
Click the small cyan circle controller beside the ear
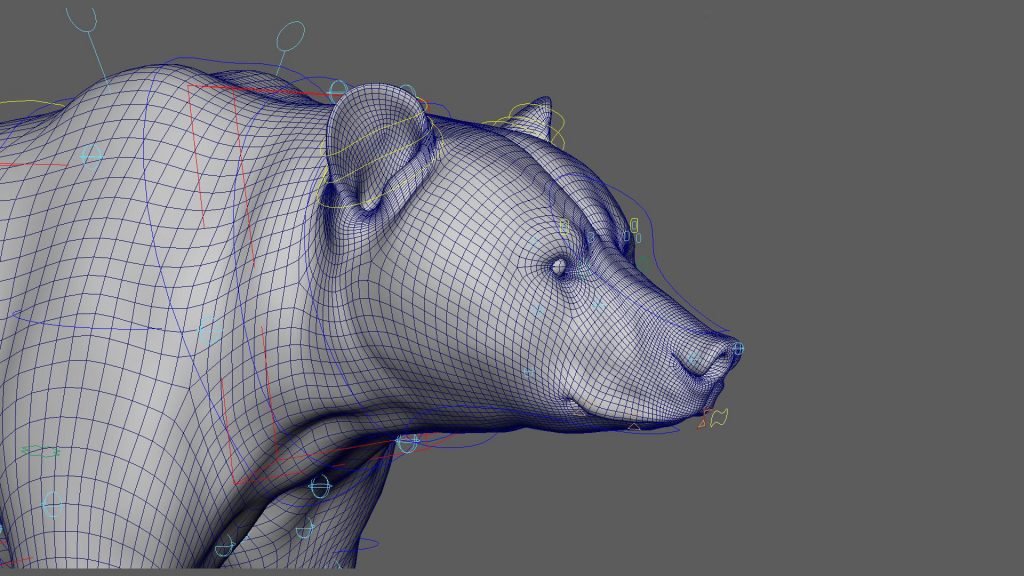(337, 87)
